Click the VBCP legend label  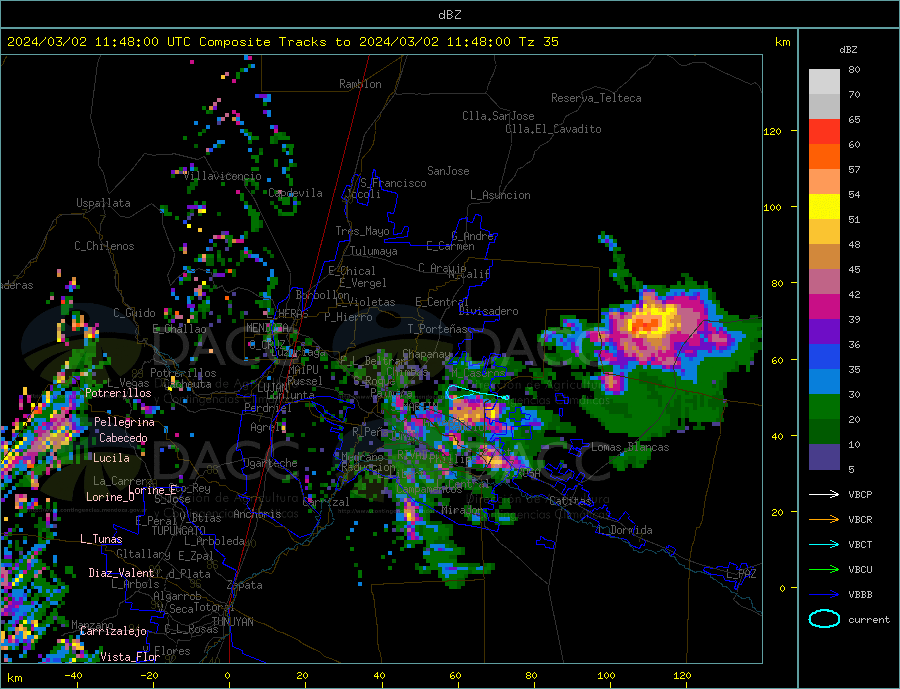(x=860, y=494)
